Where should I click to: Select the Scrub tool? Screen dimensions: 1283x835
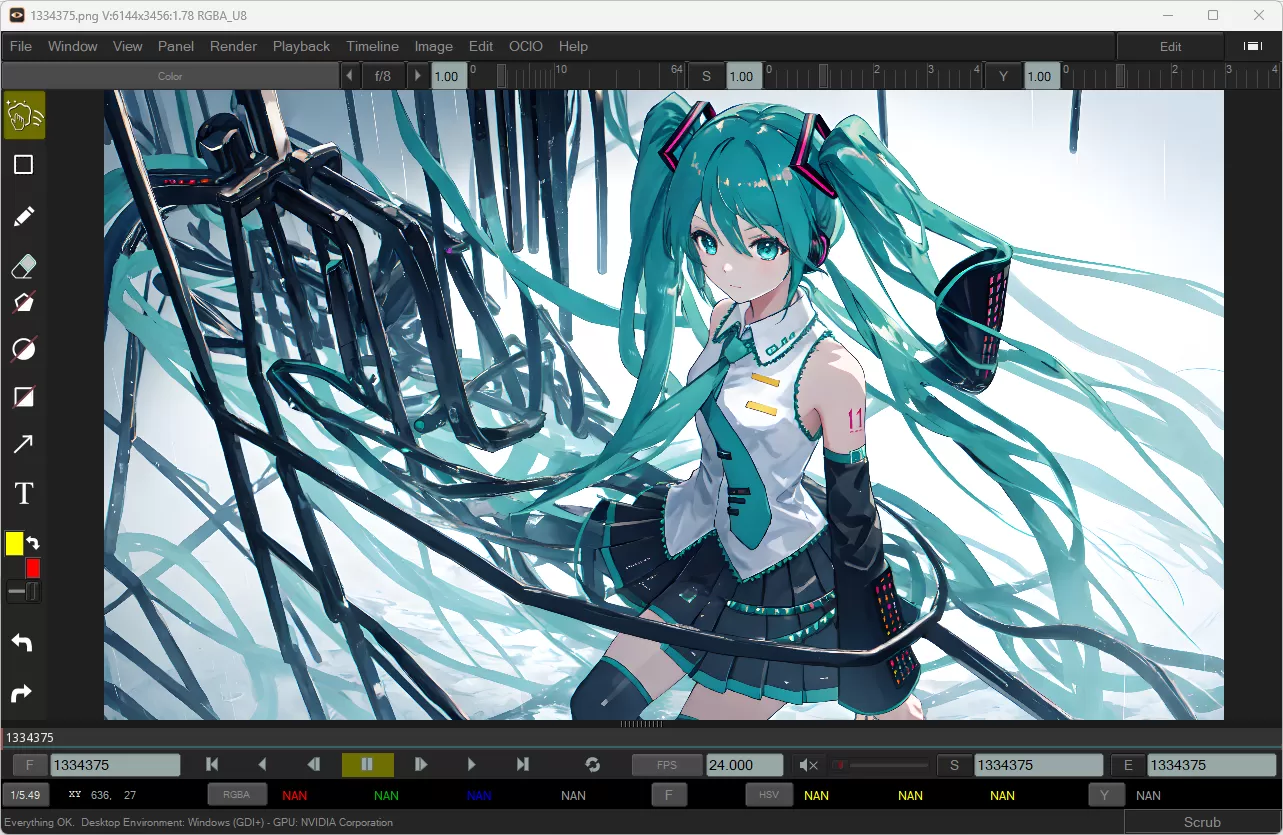click(x=23, y=114)
